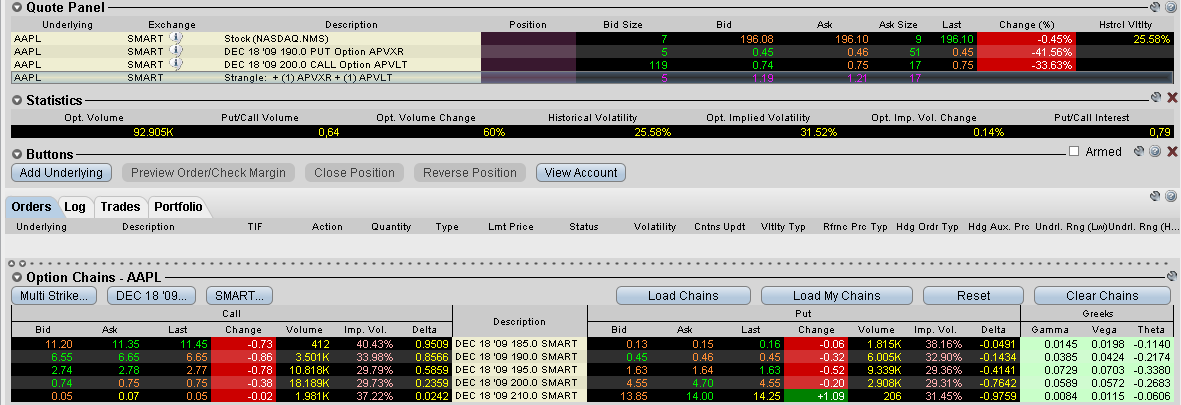Image resolution: width=1181 pixels, height=405 pixels.
Task: Click info icon on 200.0 CALL Option row
Action: [x=176, y=64]
